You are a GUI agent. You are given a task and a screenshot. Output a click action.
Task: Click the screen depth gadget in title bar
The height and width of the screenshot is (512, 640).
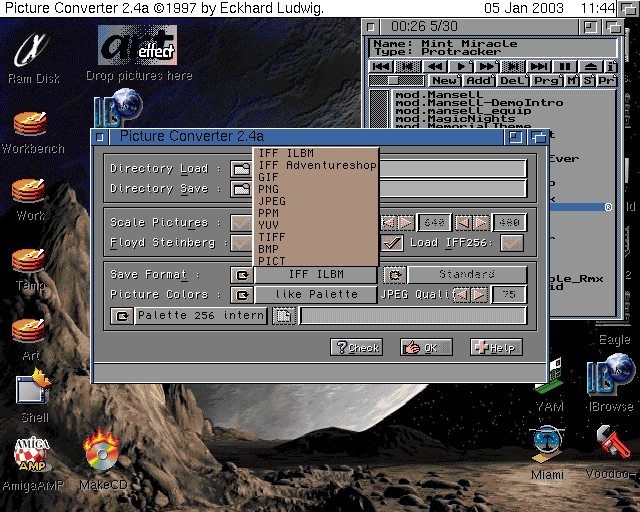tap(628, 8)
